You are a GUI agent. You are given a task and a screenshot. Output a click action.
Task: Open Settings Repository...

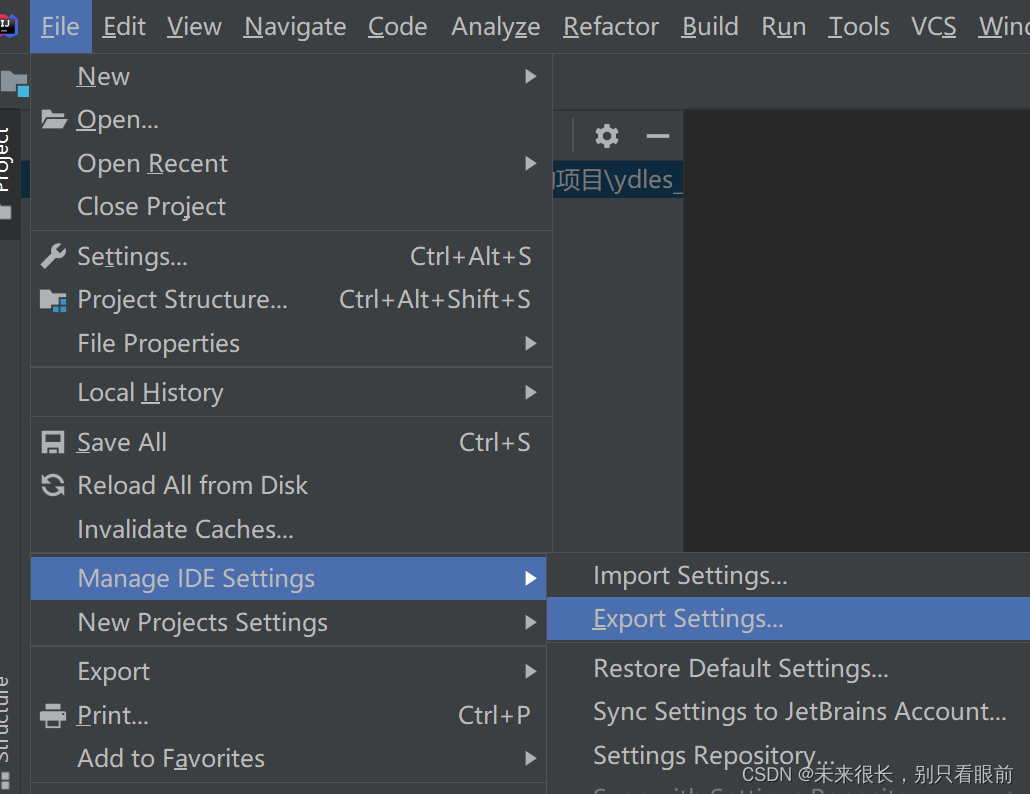tap(788, 755)
